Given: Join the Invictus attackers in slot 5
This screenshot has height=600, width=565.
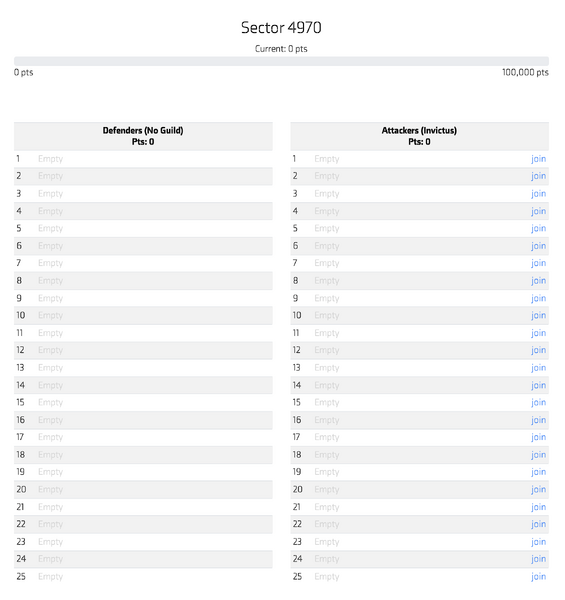Looking at the screenshot, I should [538, 228].
